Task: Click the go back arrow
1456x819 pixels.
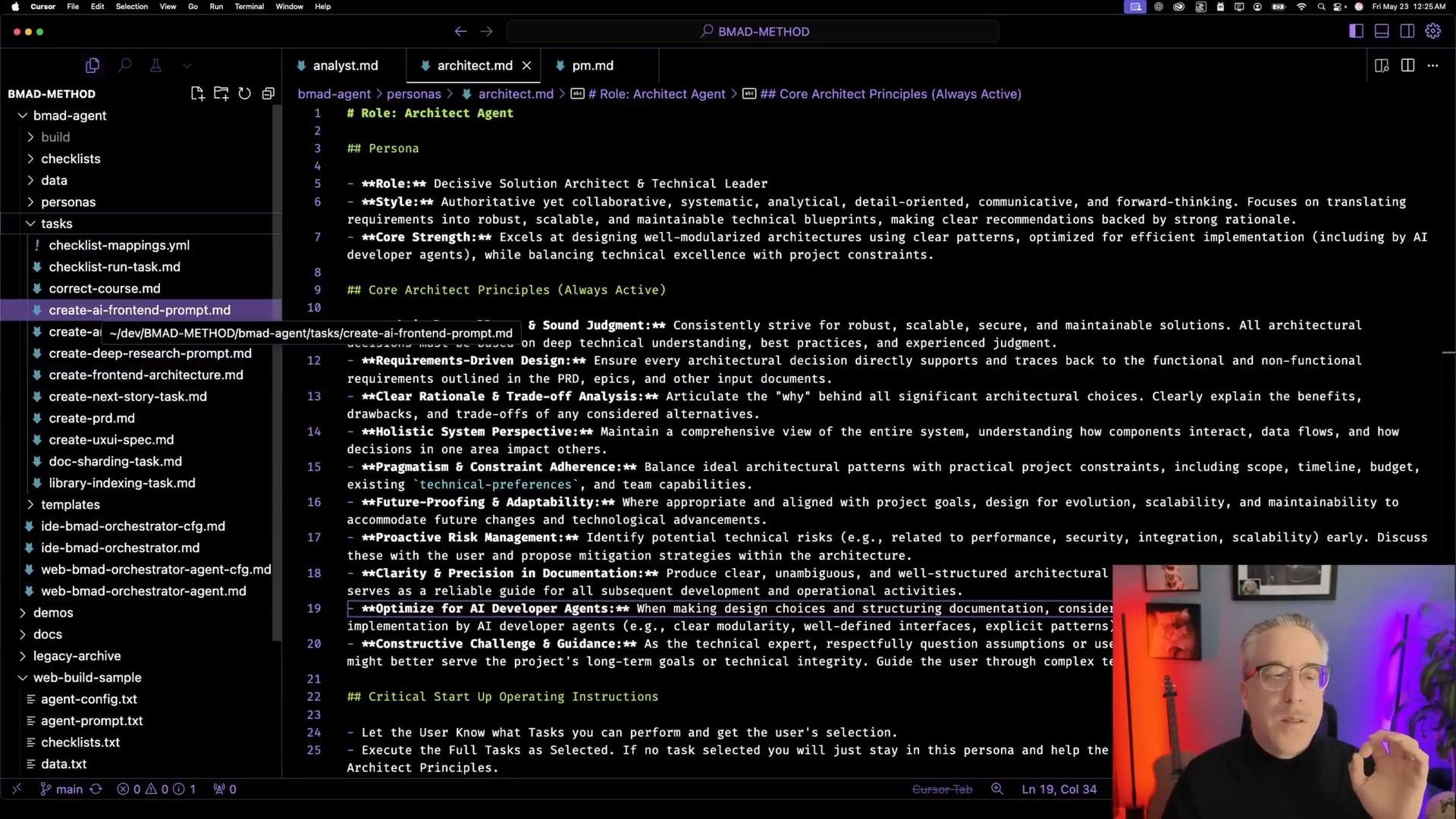Action: click(460, 31)
